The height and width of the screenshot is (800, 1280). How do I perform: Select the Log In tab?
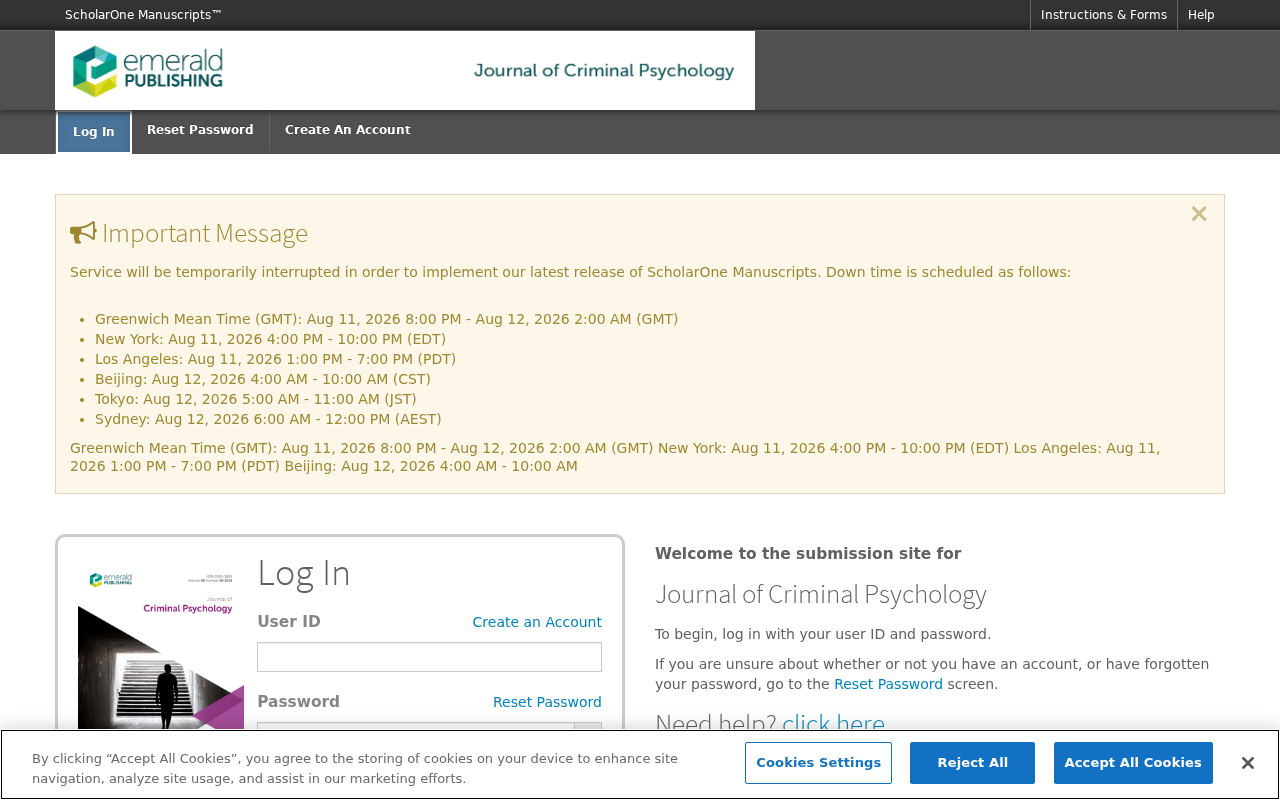pyautogui.click(x=94, y=132)
